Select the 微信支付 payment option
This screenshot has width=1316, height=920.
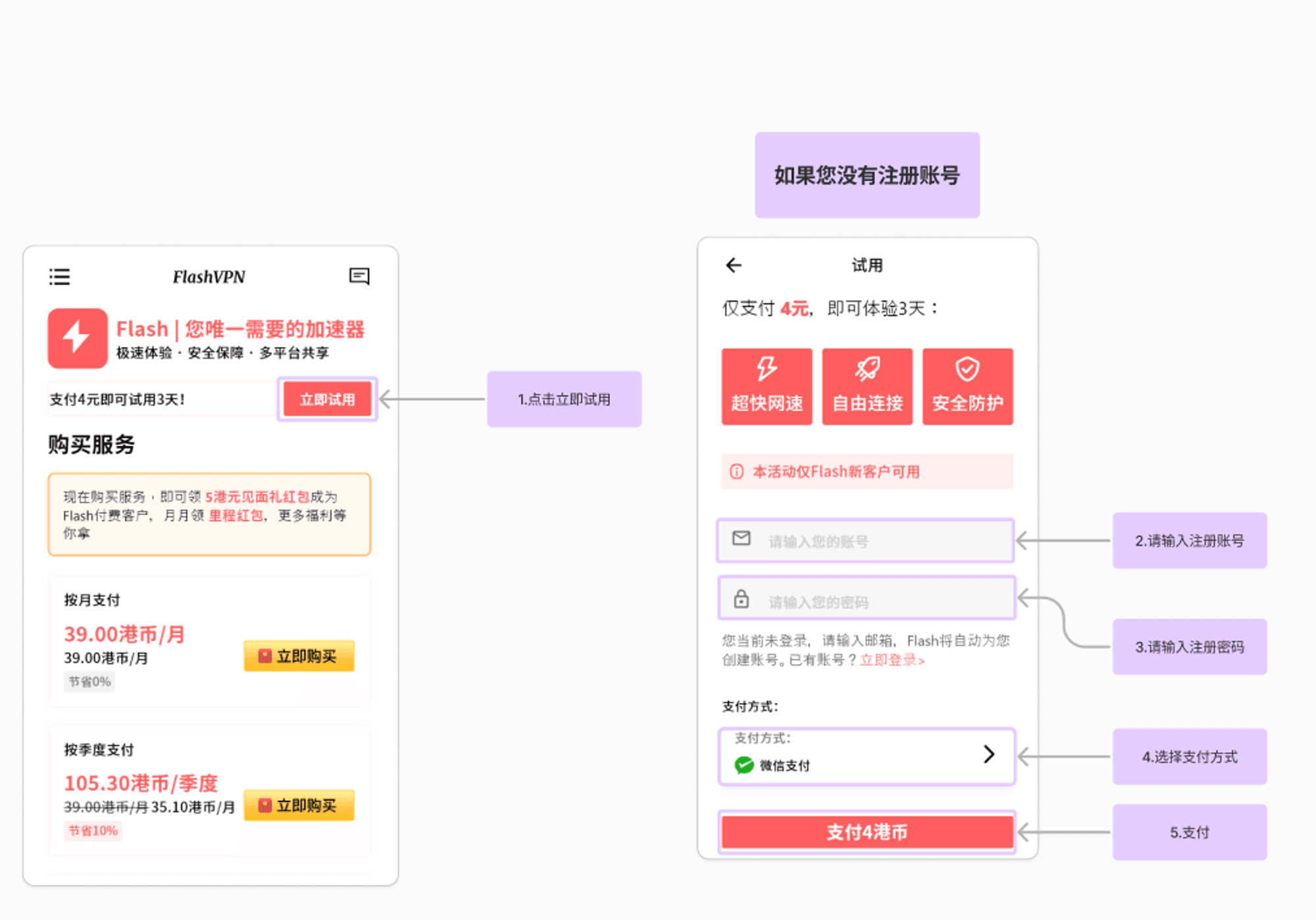coord(866,757)
